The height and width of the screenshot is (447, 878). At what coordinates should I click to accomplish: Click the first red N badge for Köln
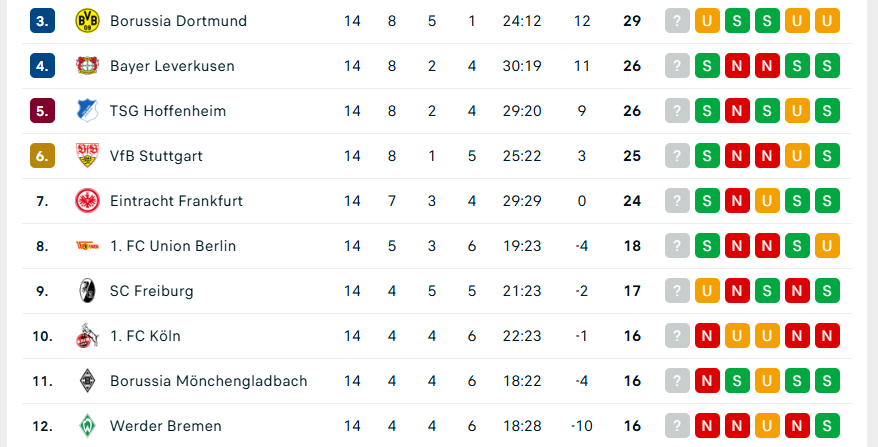pos(707,336)
